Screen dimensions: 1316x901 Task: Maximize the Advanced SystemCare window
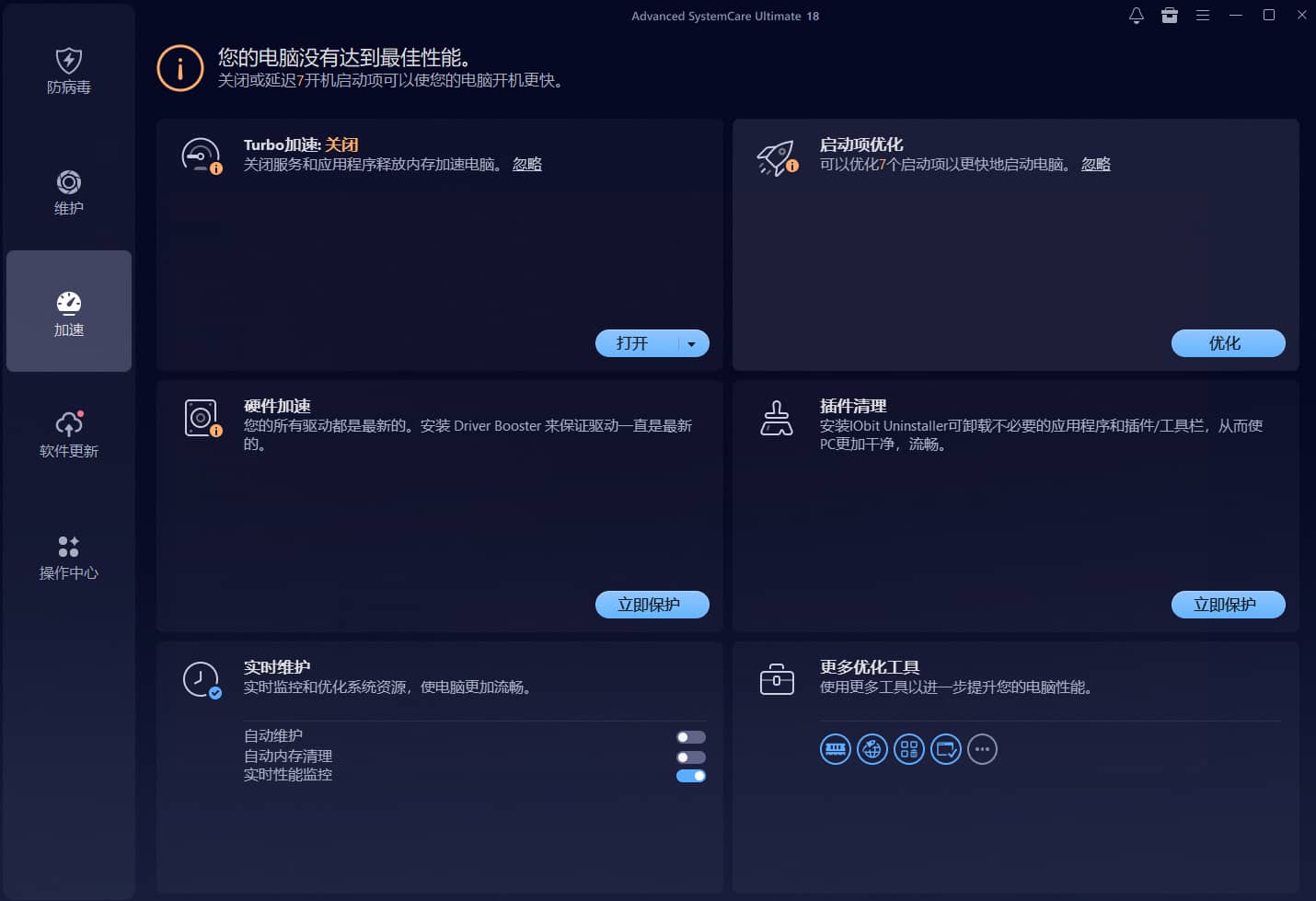[1269, 16]
